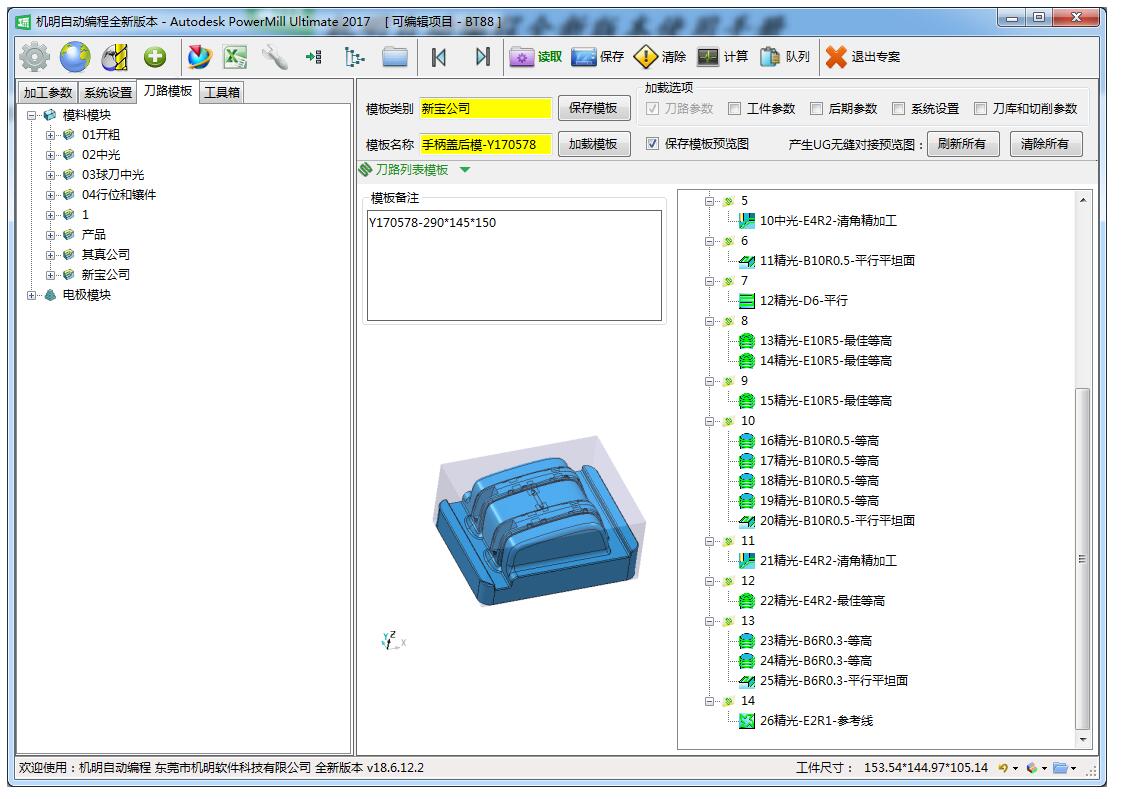Collapse the 模料模块 tree root

click(x=31, y=115)
